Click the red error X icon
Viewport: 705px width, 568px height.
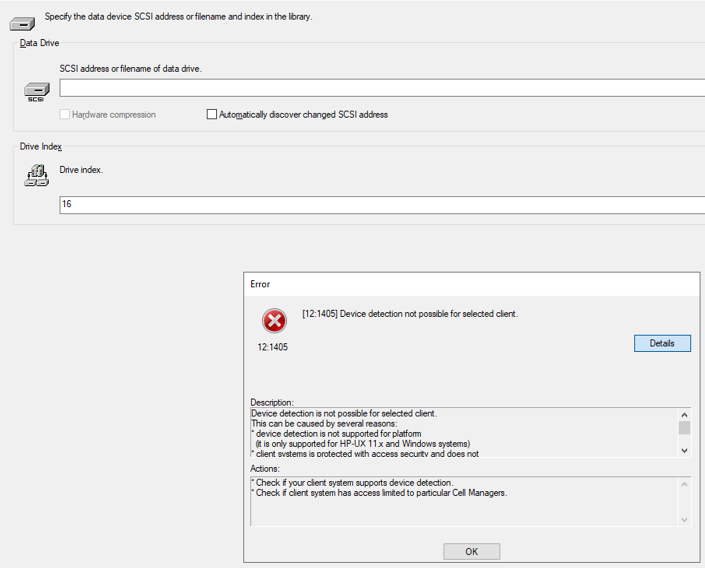point(274,321)
